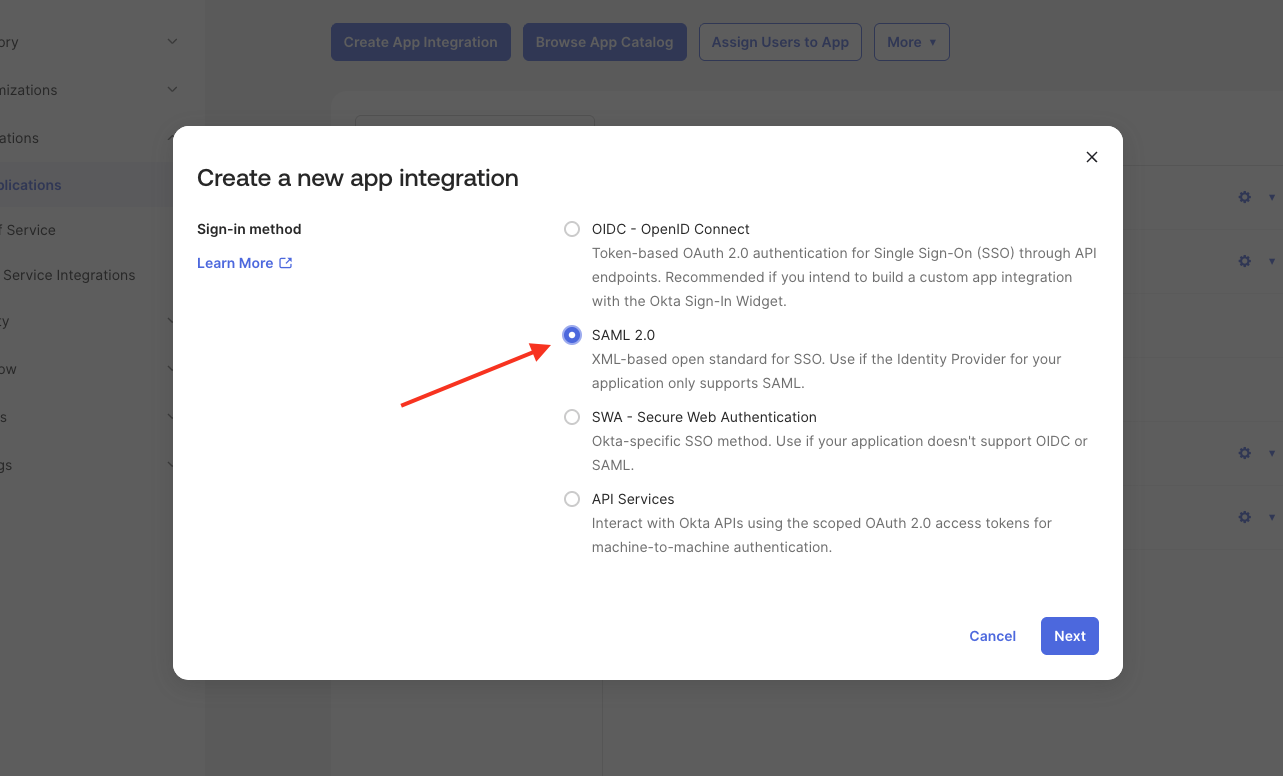Select the SAML 2.0 radio button

click(x=572, y=335)
